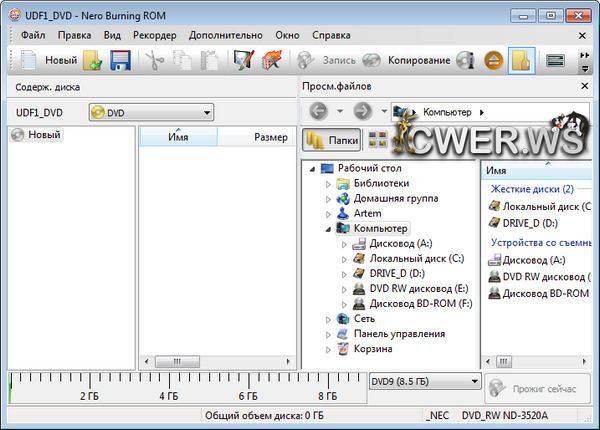The width and height of the screenshot is (600, 430).
Task: Collapse the Жесткие диски (2) group
Action: pyautogui.click(x=532, y=189)
